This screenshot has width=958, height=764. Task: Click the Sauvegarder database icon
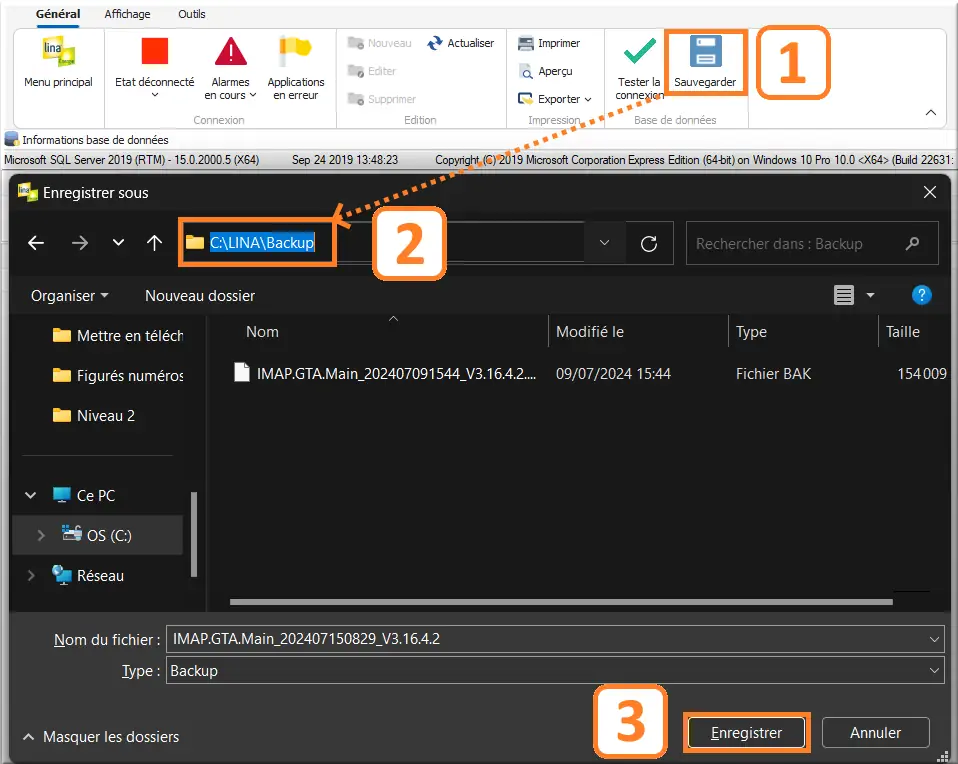pyautogui.click(x=706, y=51)
